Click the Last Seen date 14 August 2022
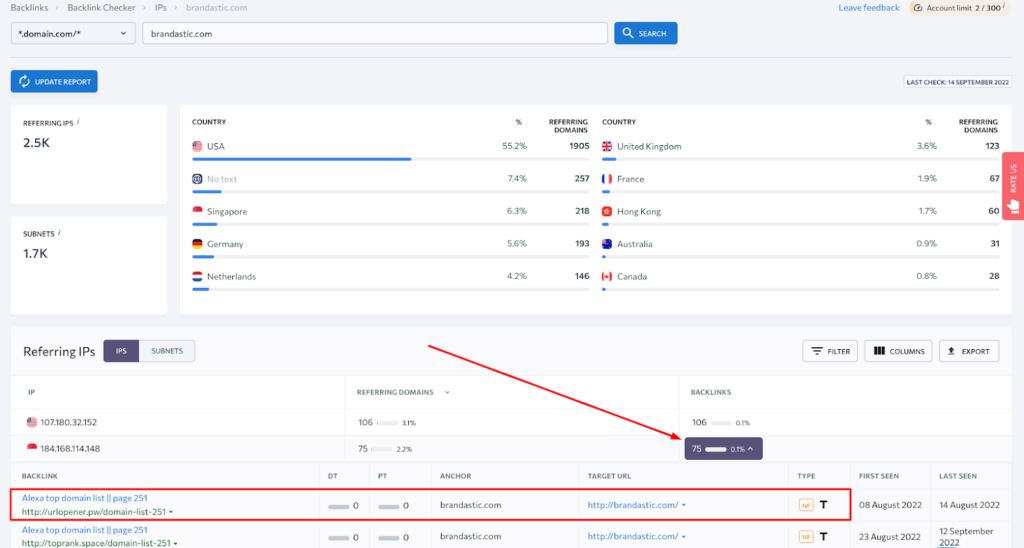Viewport: 1024px width, 548px height. point(969,505)
